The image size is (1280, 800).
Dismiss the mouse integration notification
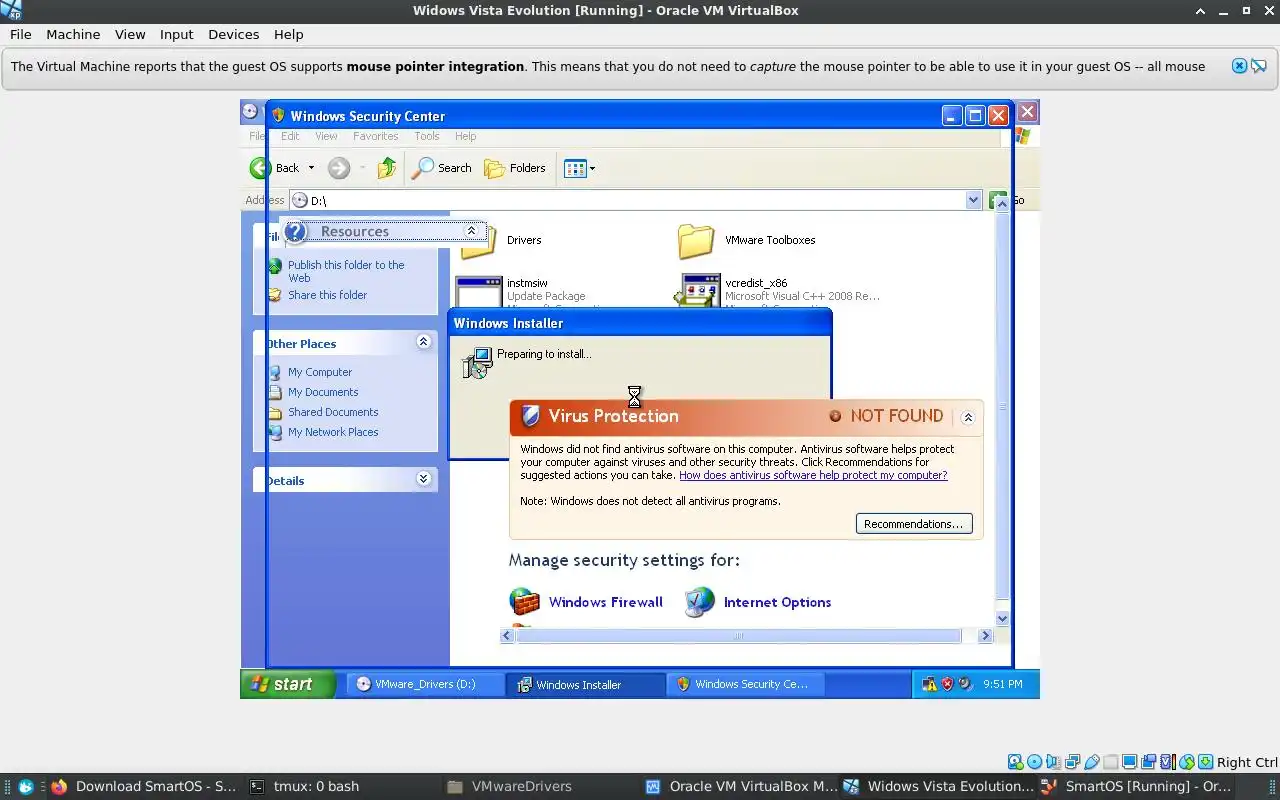point(1239,66)
